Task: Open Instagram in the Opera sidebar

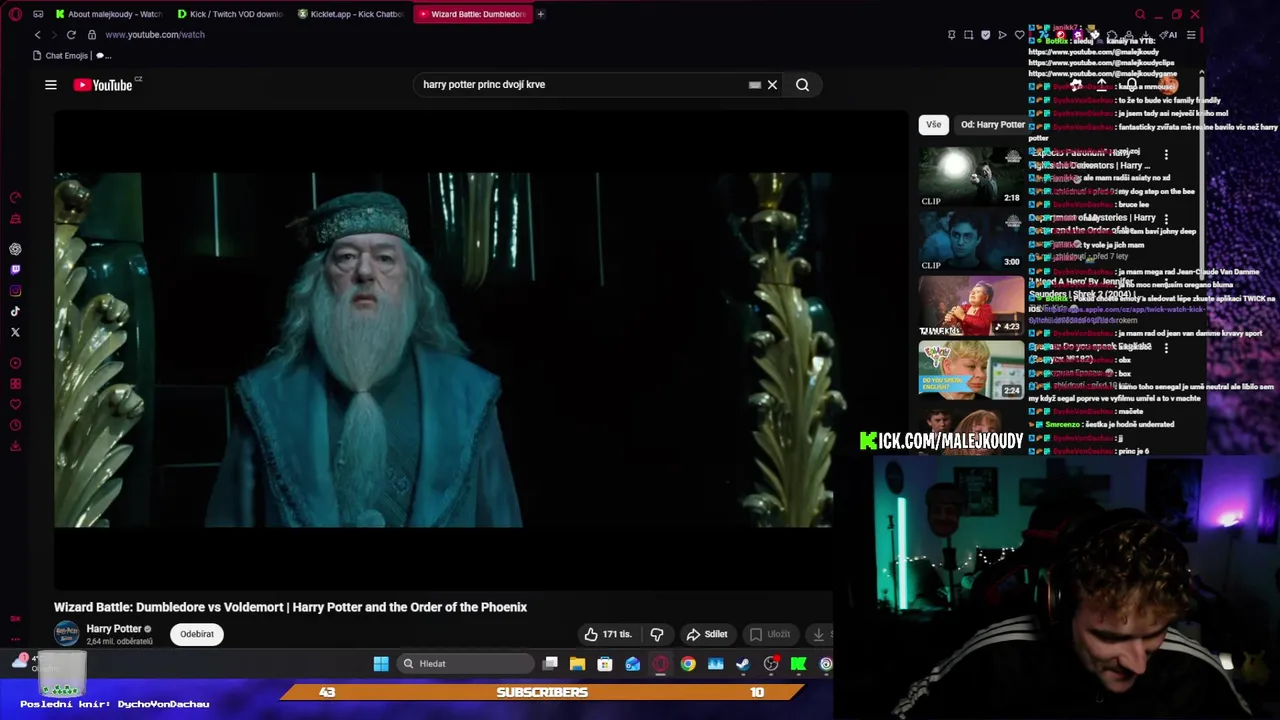Action: 15,291
